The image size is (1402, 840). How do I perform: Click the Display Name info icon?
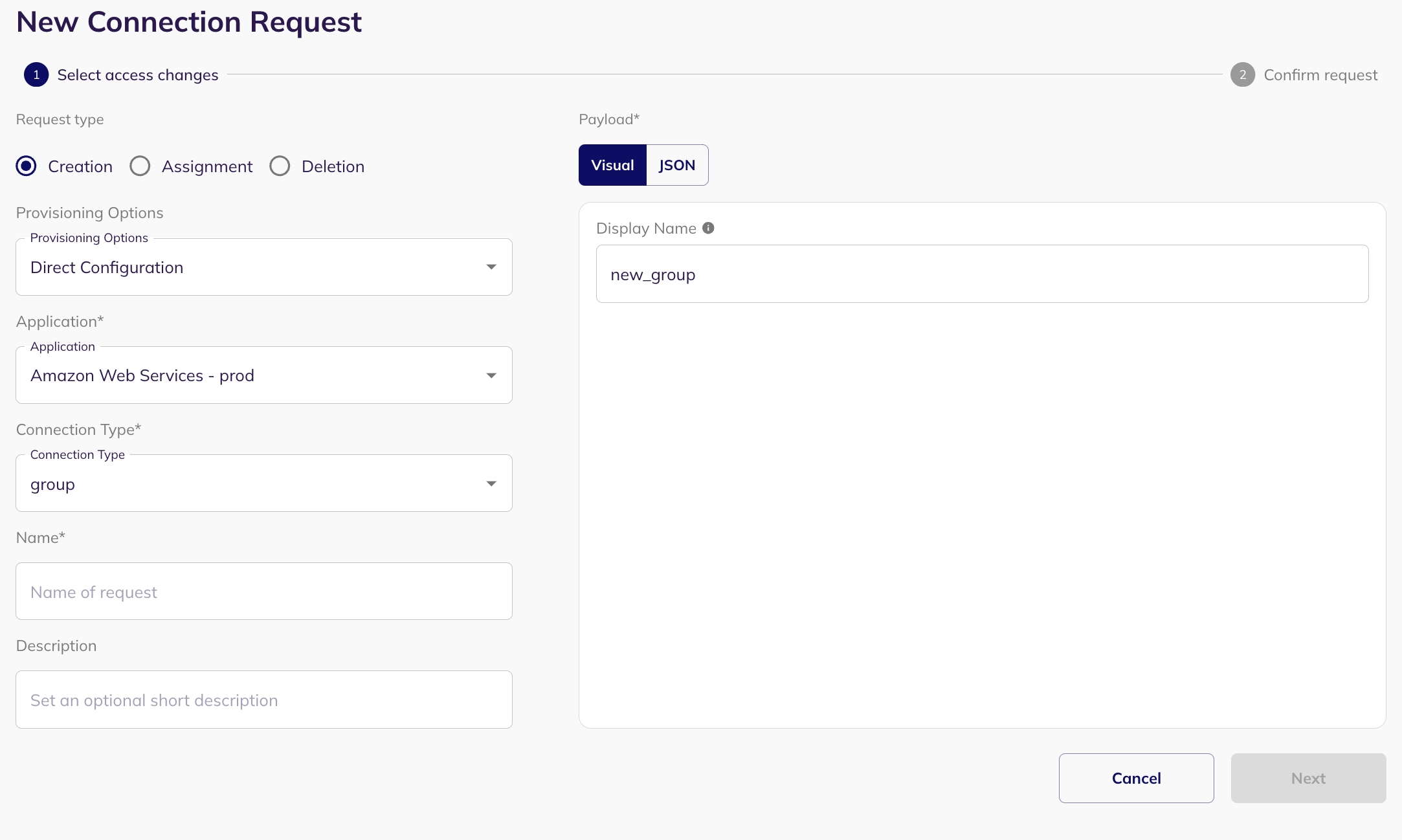coord(708,228)
